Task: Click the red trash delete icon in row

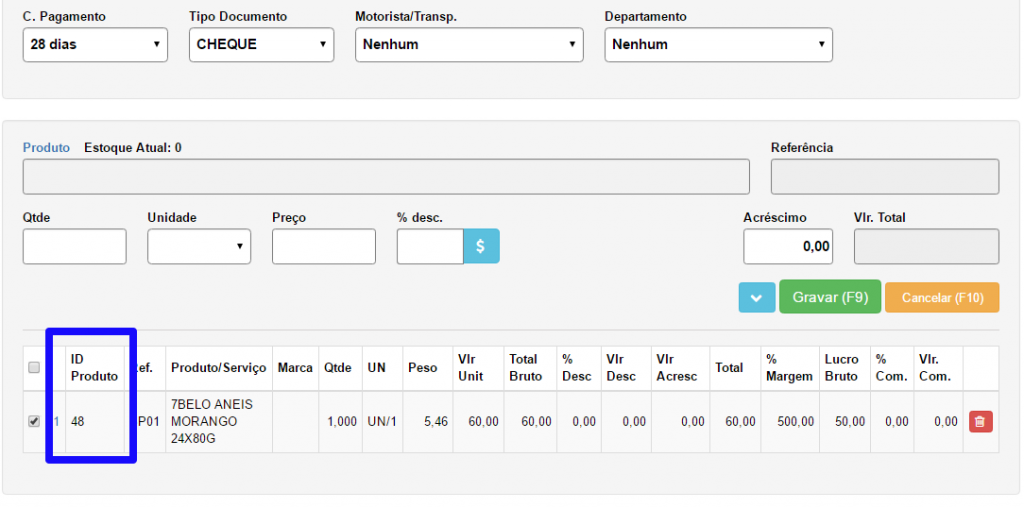Action: pyautogui.click(x=980, y=422)
